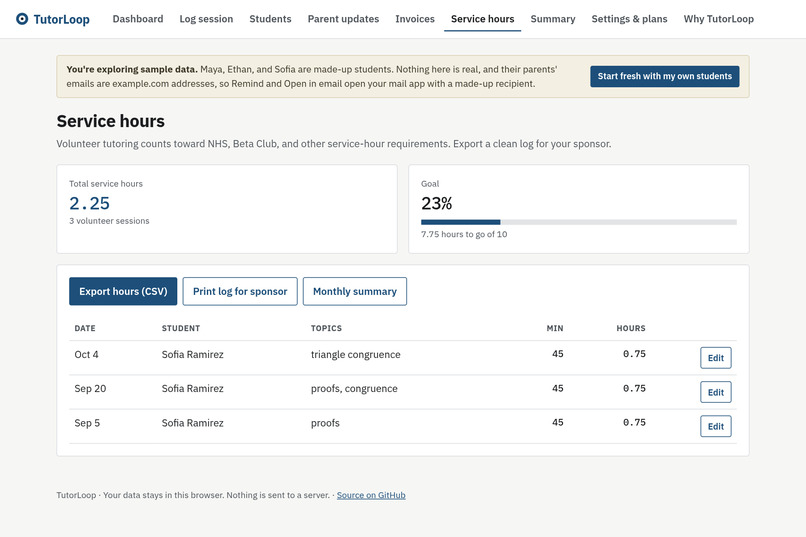
Task: Edit the Sep 20 session
Action: coord(716,392)
